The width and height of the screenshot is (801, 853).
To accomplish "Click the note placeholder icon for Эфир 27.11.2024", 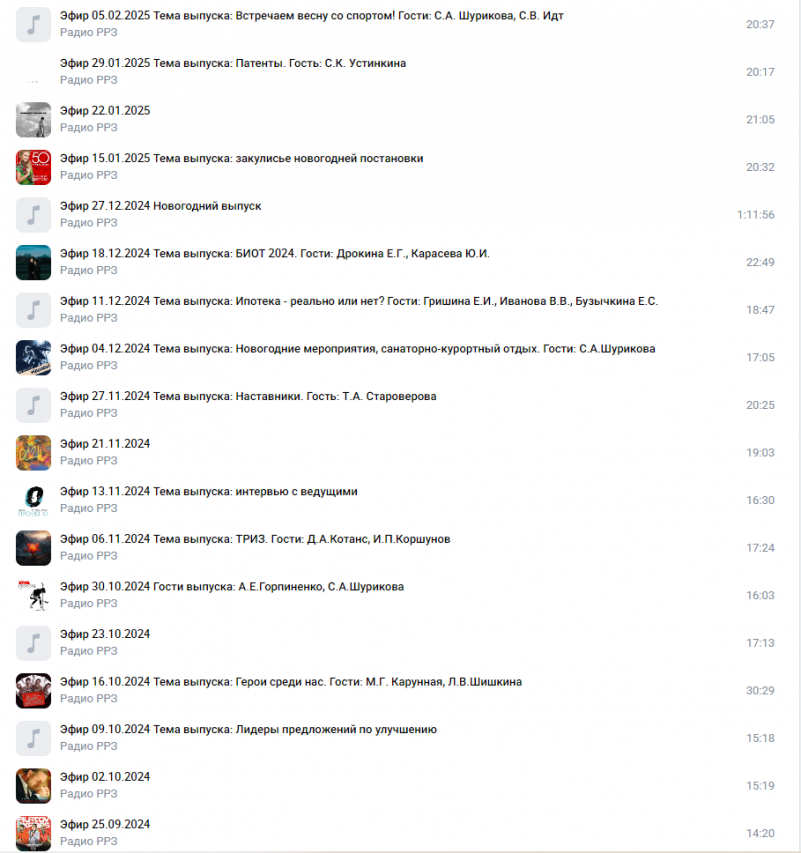I will (33, 405).
